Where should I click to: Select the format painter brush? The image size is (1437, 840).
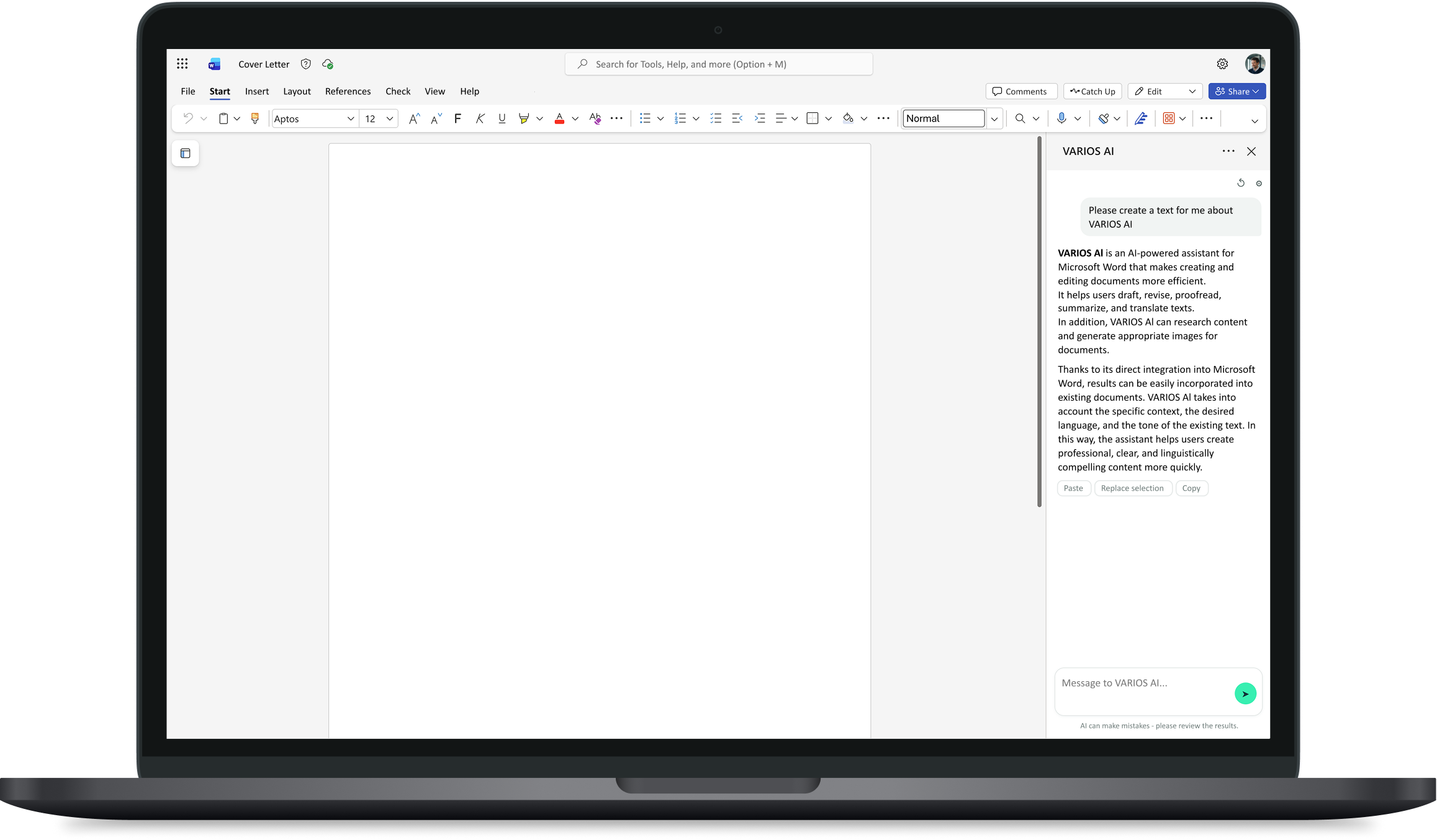(x=255, y=118)
